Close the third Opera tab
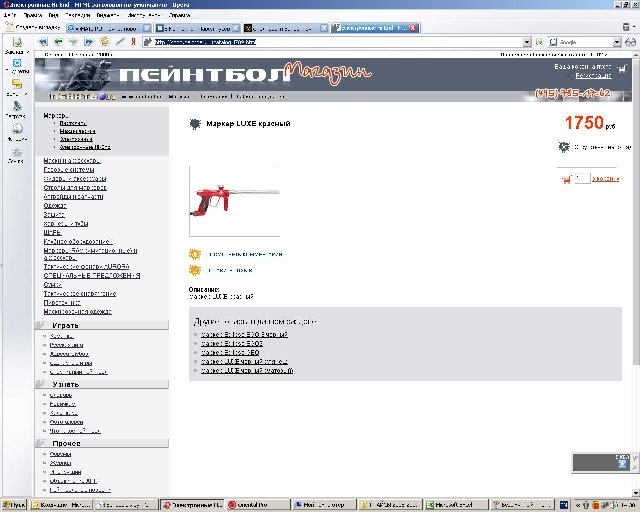Viewport: 640px width, 512px height. (x=324, y=28)
